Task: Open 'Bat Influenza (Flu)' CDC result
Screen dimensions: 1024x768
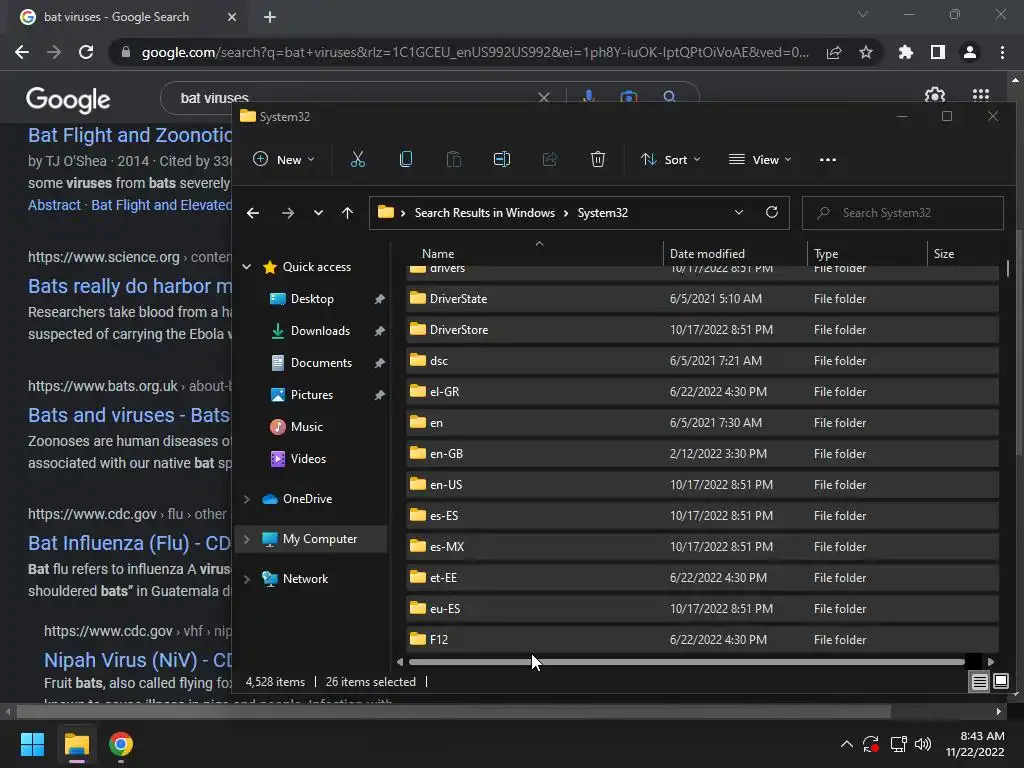Action: click(x=129, y=543)
